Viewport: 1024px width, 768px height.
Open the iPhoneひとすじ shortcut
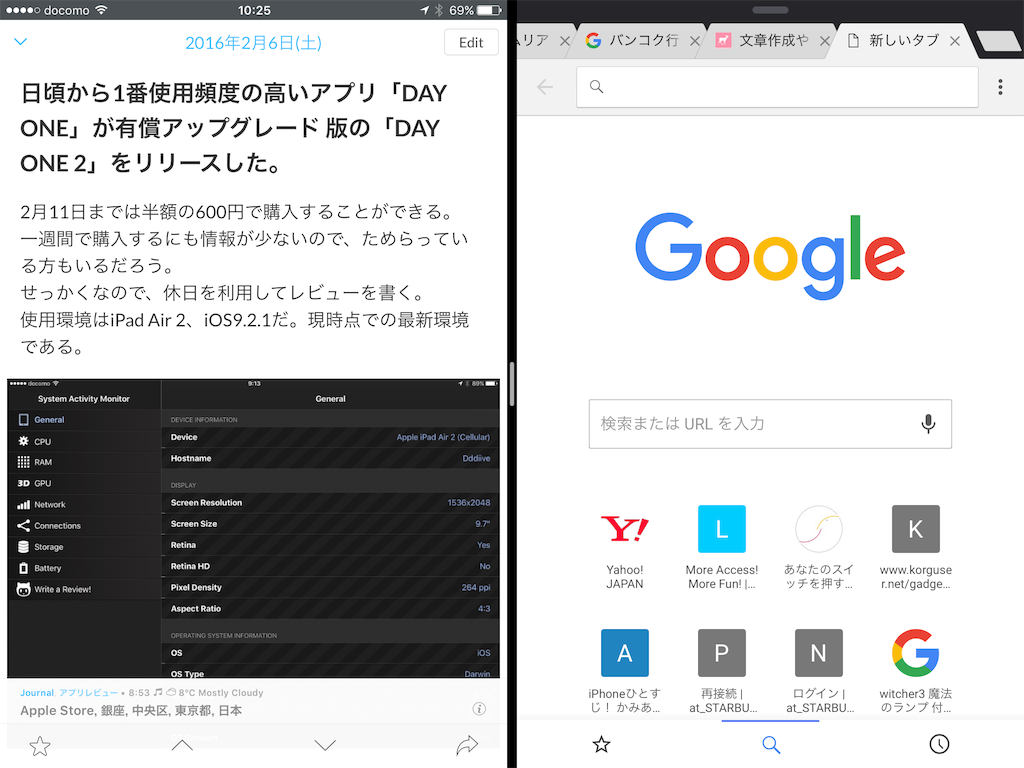click(x=624, y=671)
